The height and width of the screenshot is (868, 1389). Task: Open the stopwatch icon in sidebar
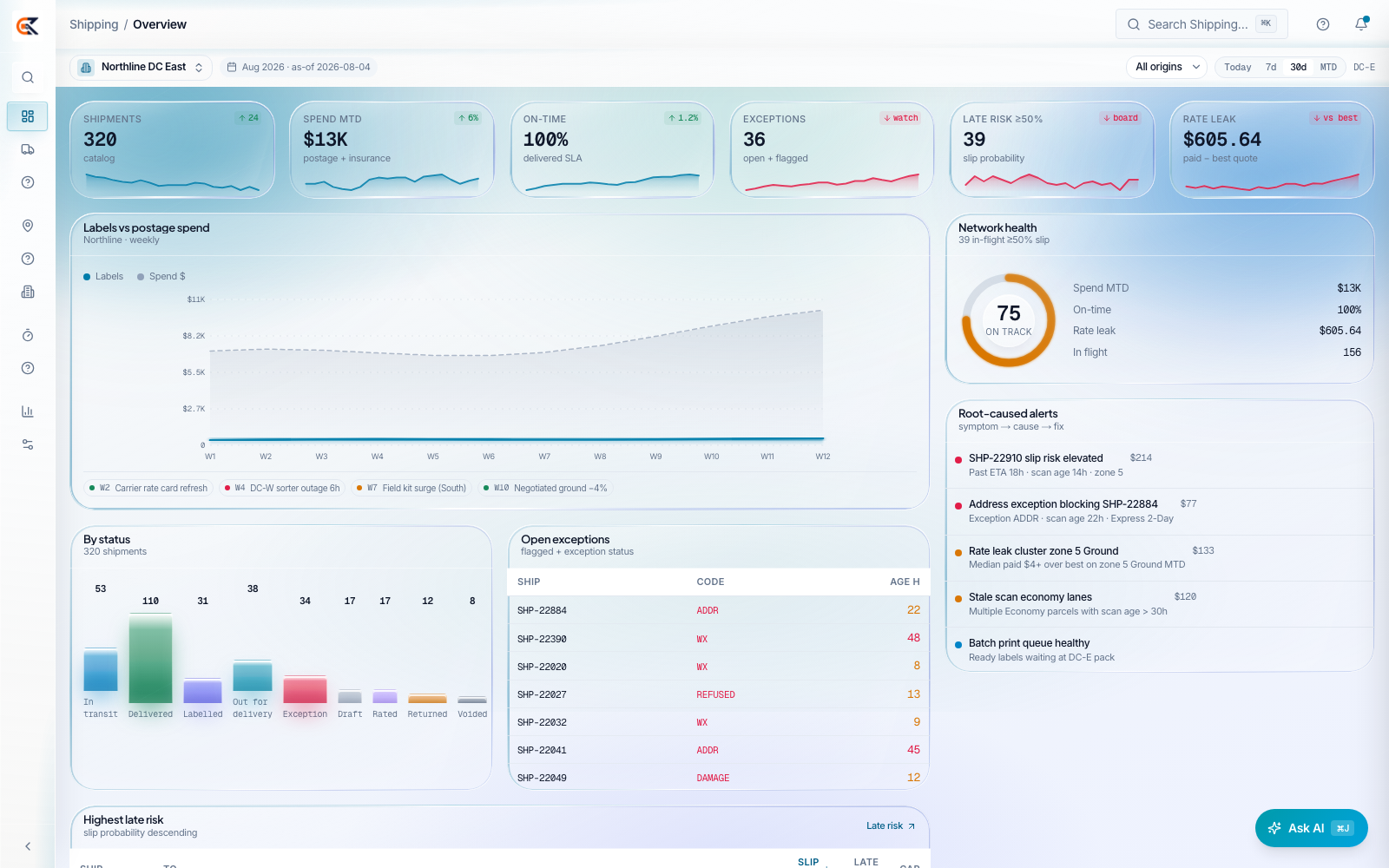coord(28,335)
